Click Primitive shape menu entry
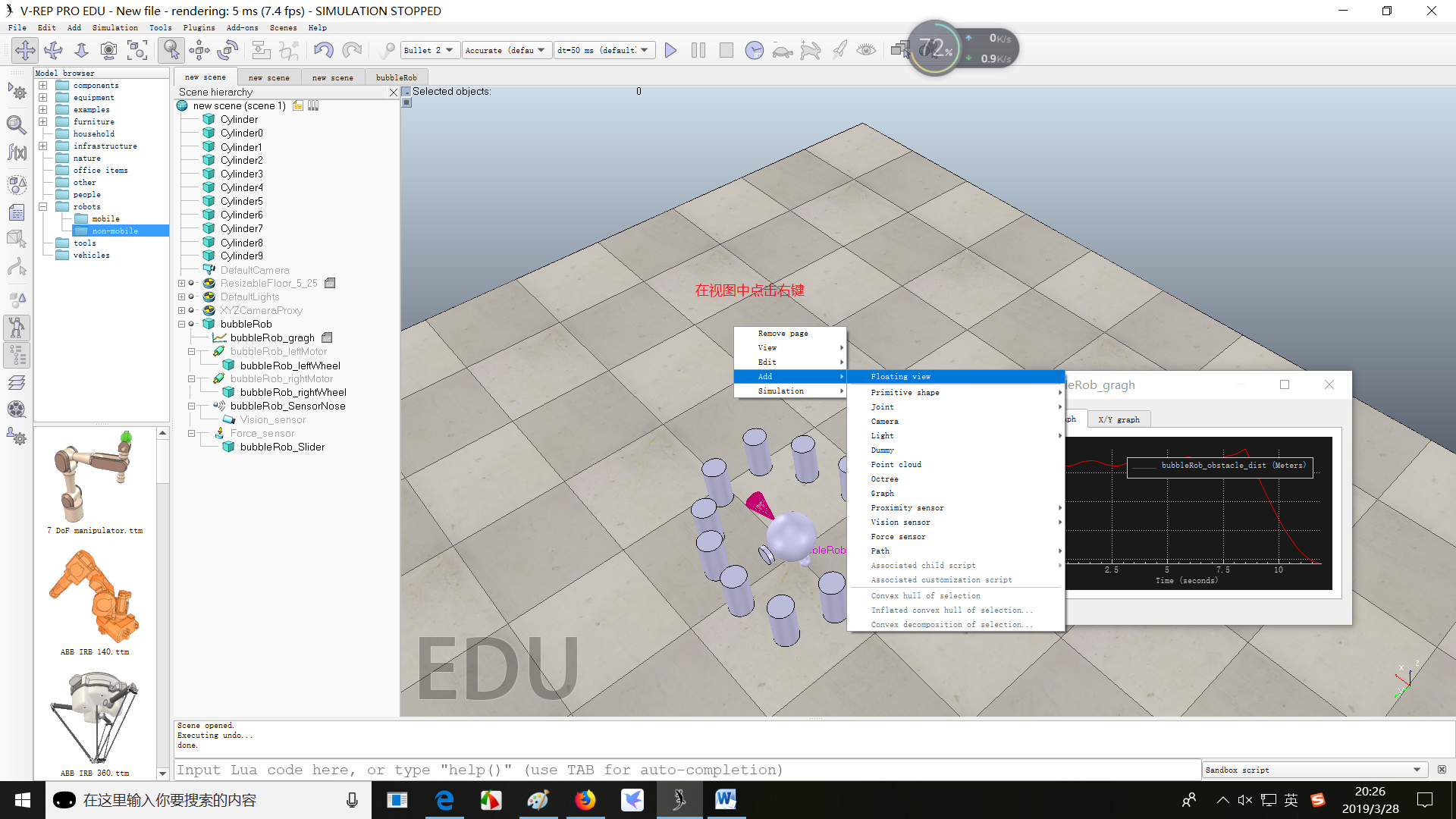This screenshot has height=819, width=1456. [x=905, y=393]
